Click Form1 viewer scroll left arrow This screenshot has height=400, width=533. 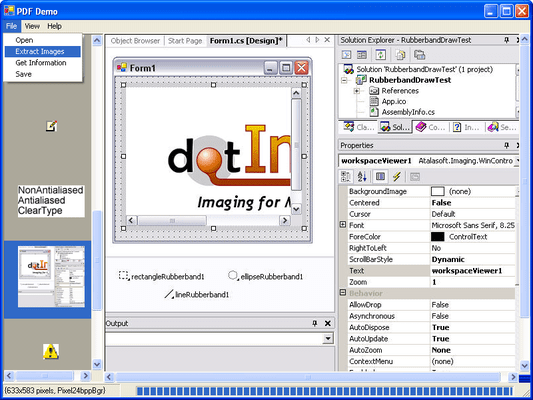click(x=132, y=220)
